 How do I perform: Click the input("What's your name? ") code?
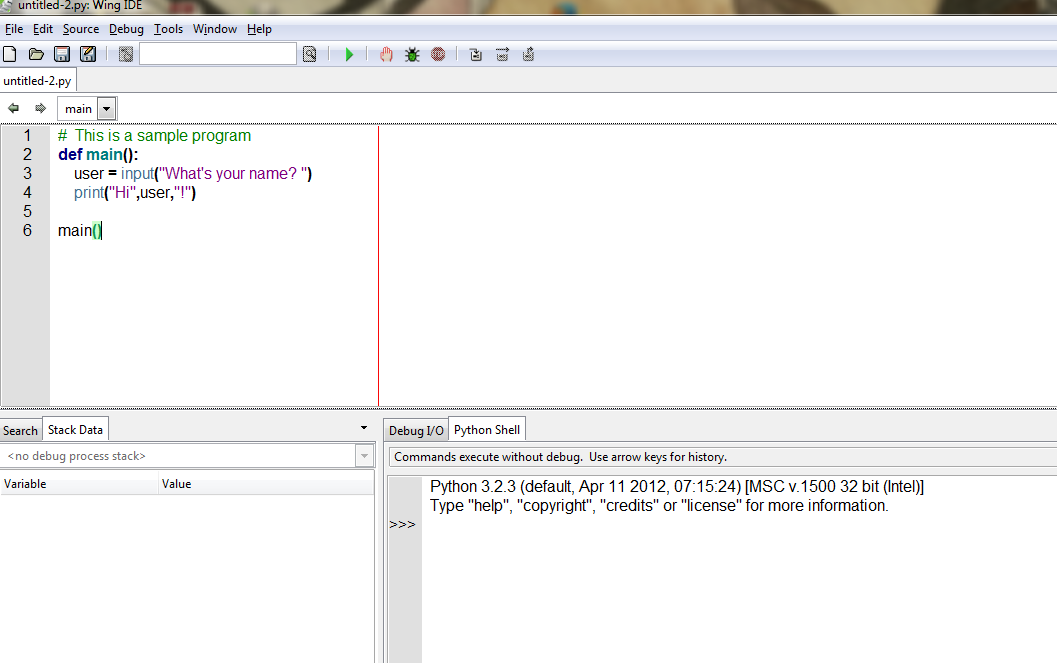coord(216,173)
